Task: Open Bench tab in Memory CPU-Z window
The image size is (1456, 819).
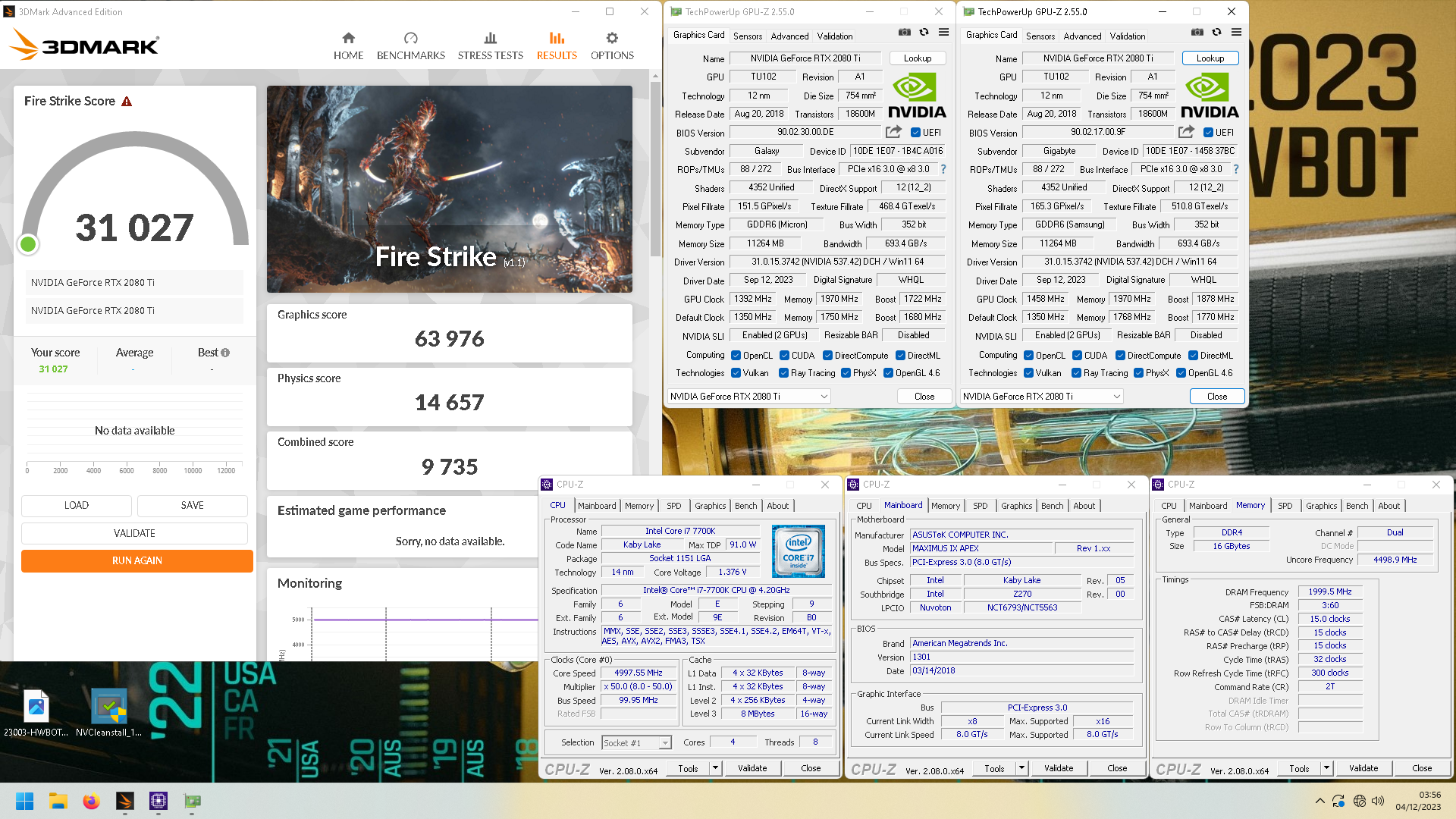Action: [x=1357, y=506]
